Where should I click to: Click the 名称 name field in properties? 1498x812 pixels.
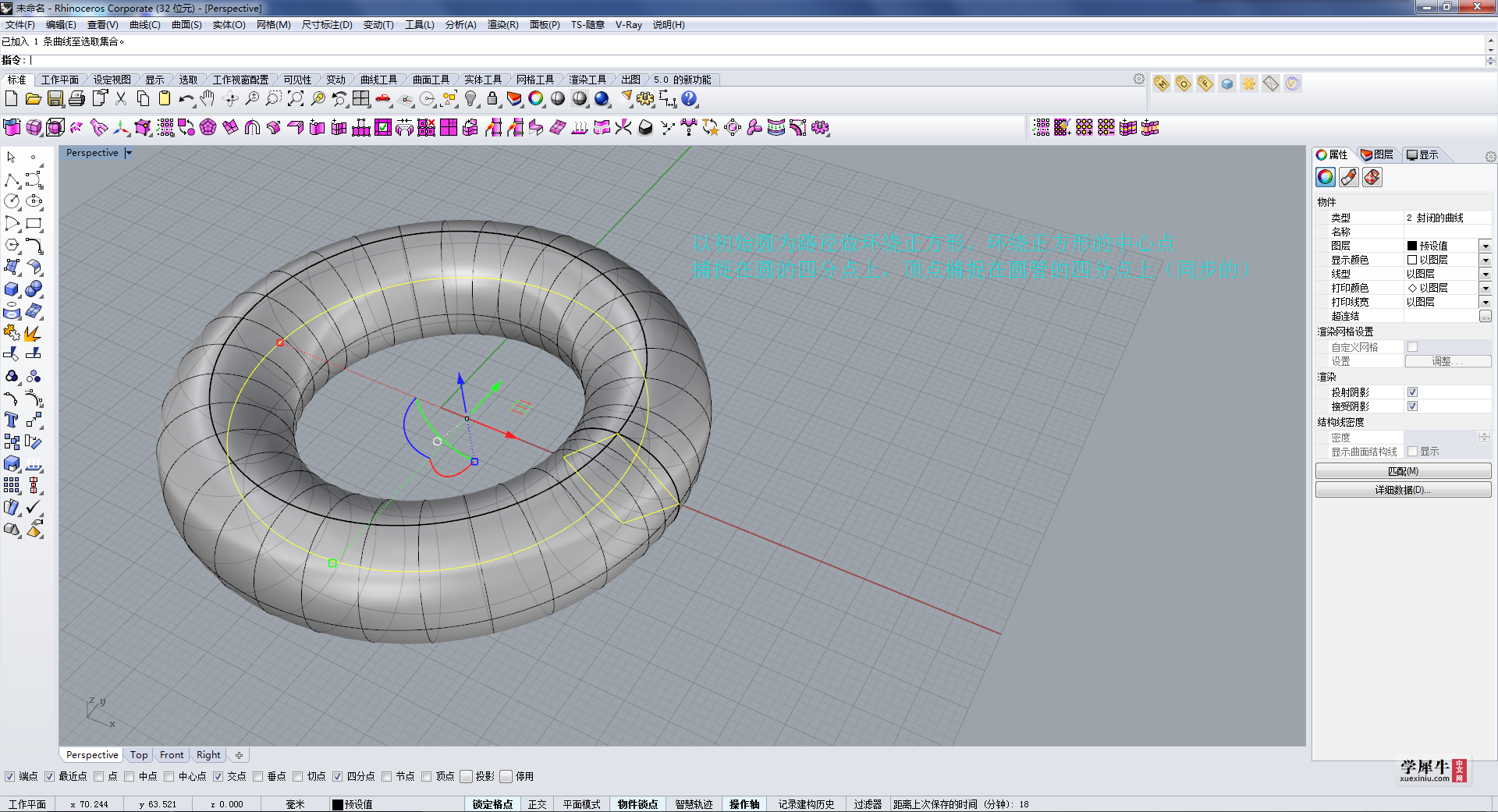coord(1447,232)
